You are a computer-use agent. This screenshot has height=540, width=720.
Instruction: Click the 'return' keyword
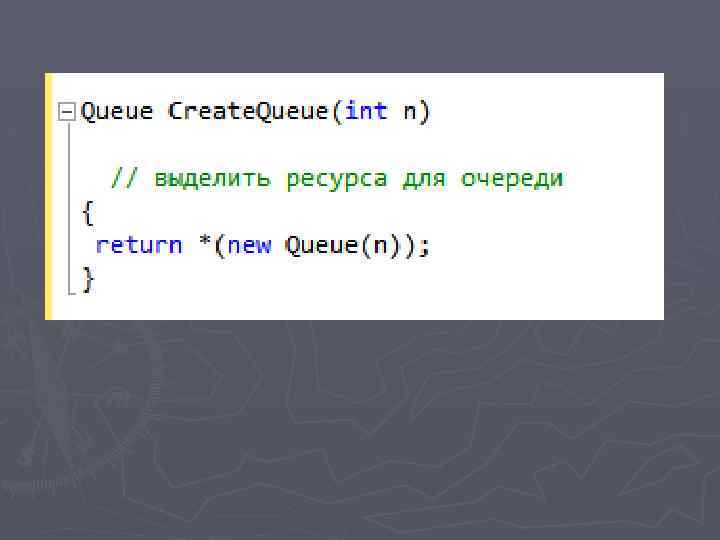click(x=139, y=246)
